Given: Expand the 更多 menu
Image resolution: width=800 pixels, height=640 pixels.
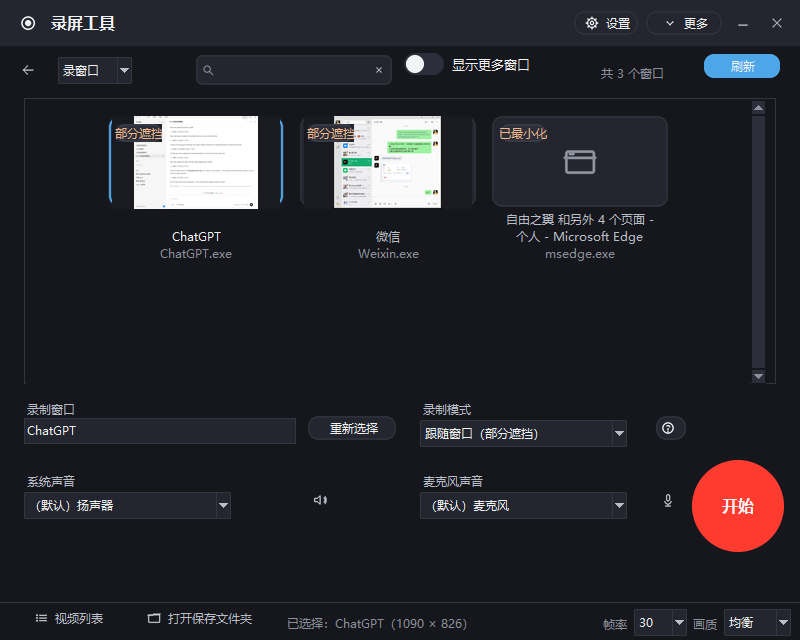Looking at the screenshot, I should tap(684, 23).
